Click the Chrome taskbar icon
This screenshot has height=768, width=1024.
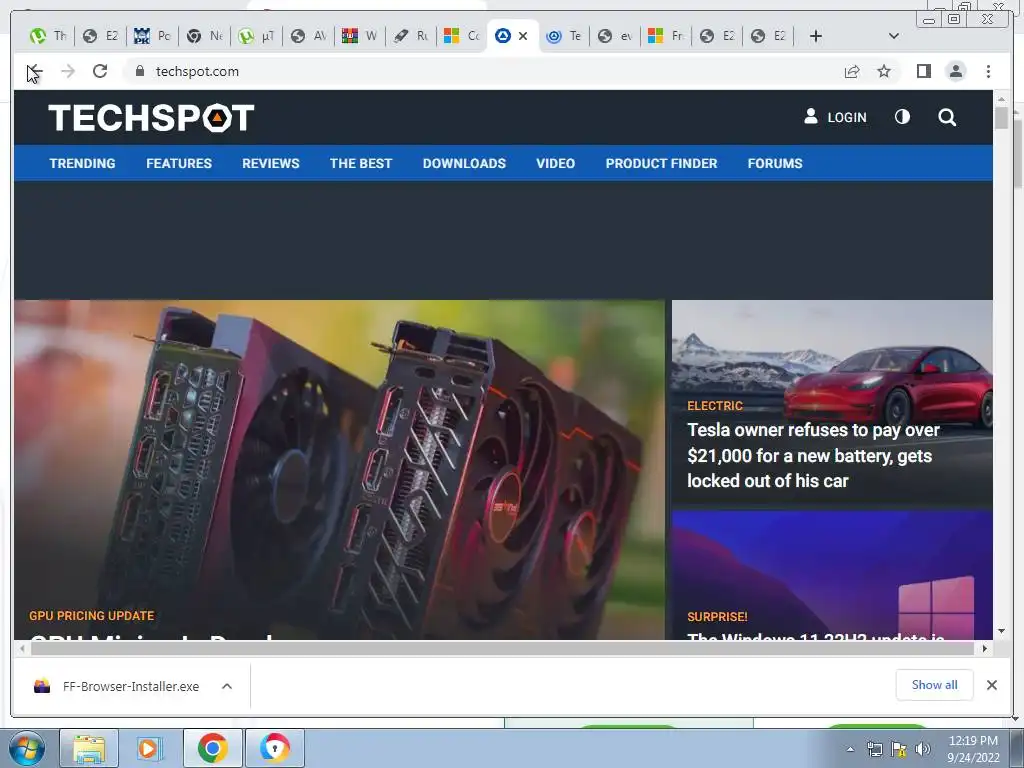pos(212,748)
